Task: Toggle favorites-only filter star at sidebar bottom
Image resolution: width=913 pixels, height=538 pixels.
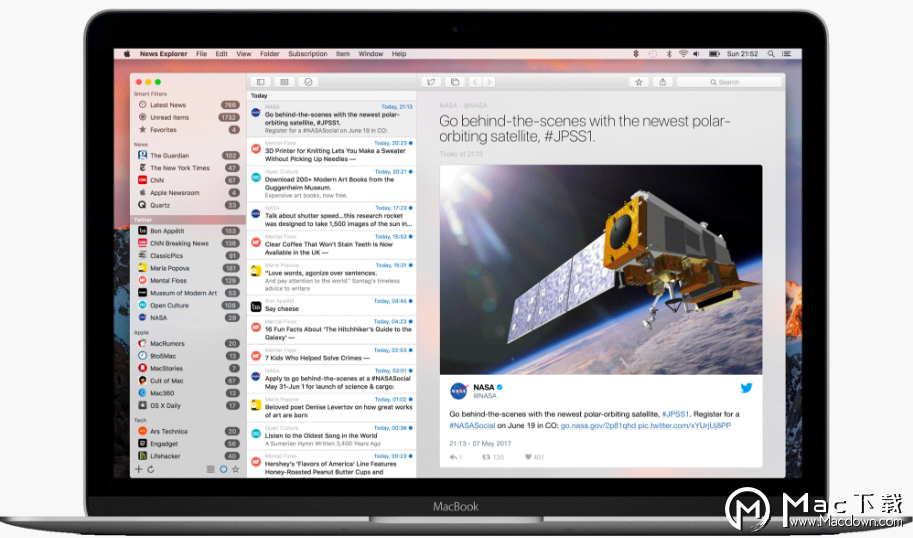Action: click(235, 469)
